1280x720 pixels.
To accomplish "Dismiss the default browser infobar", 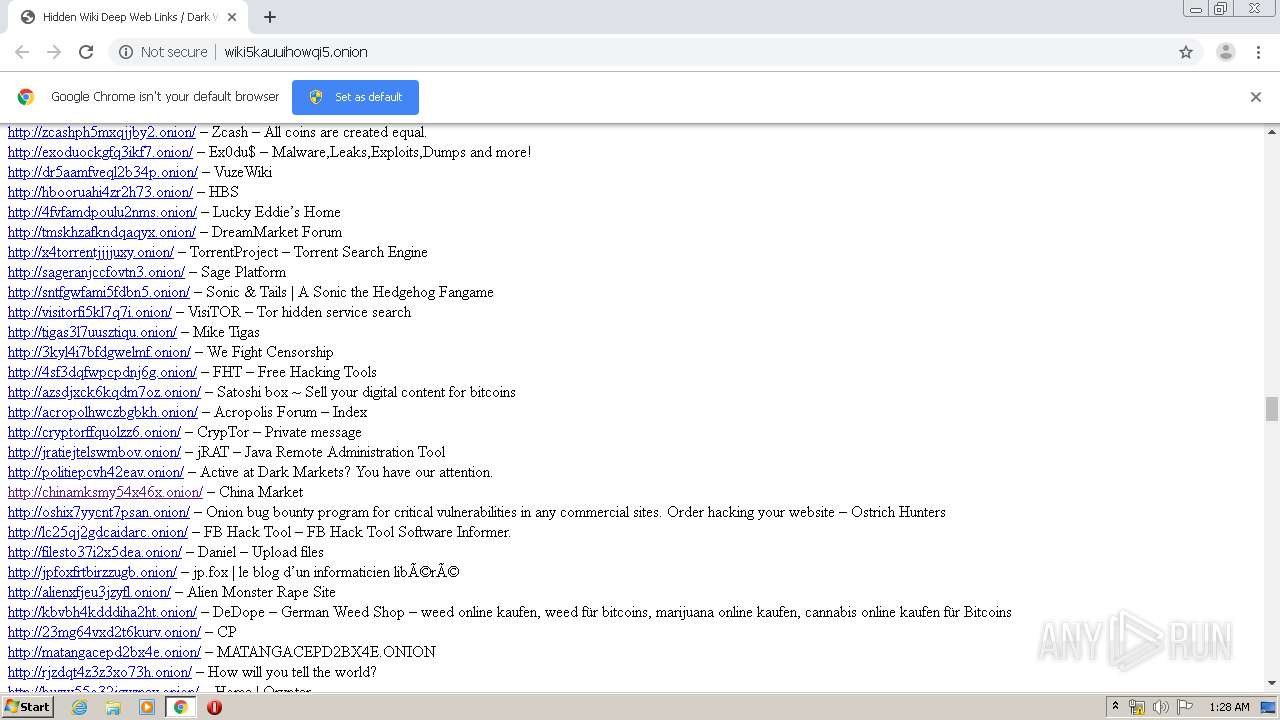I will pos(1256,97).
